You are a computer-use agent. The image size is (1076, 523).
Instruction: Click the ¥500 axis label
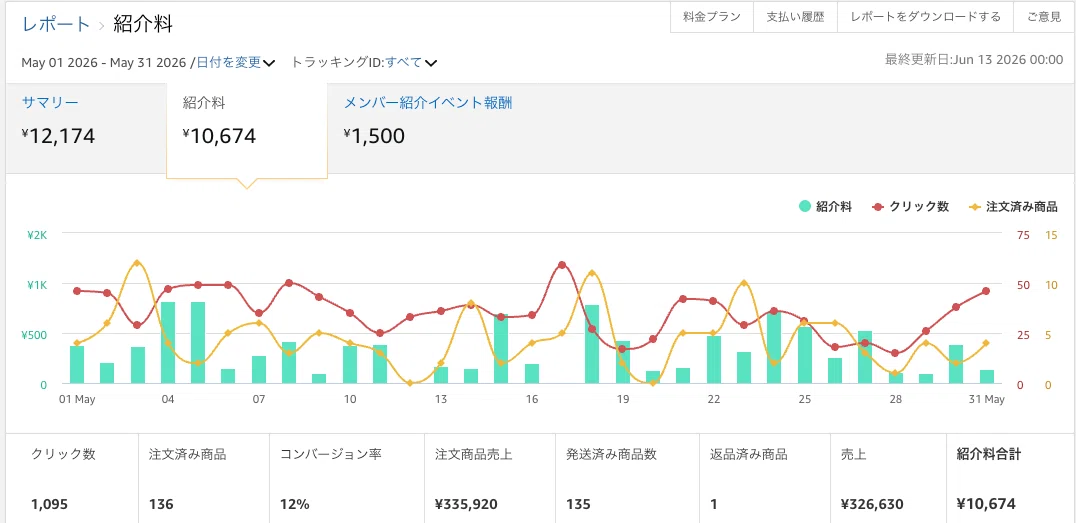pyautogui.click(x=34, y=335)
